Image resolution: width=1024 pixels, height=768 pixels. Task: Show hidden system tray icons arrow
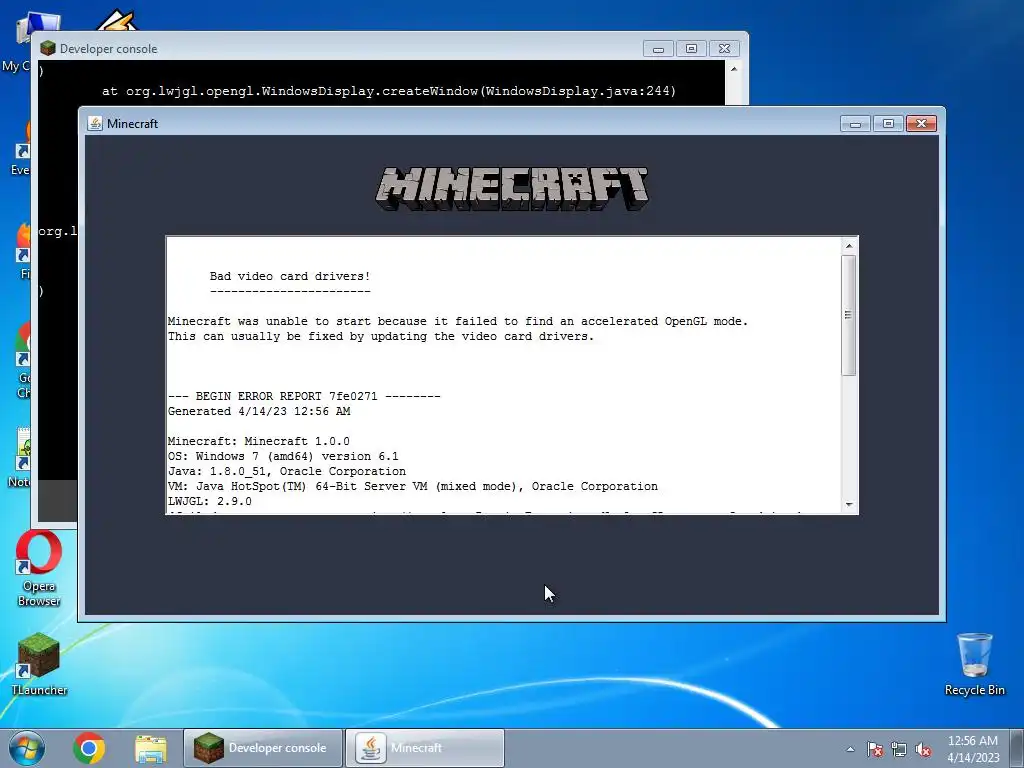pos(850,749)
